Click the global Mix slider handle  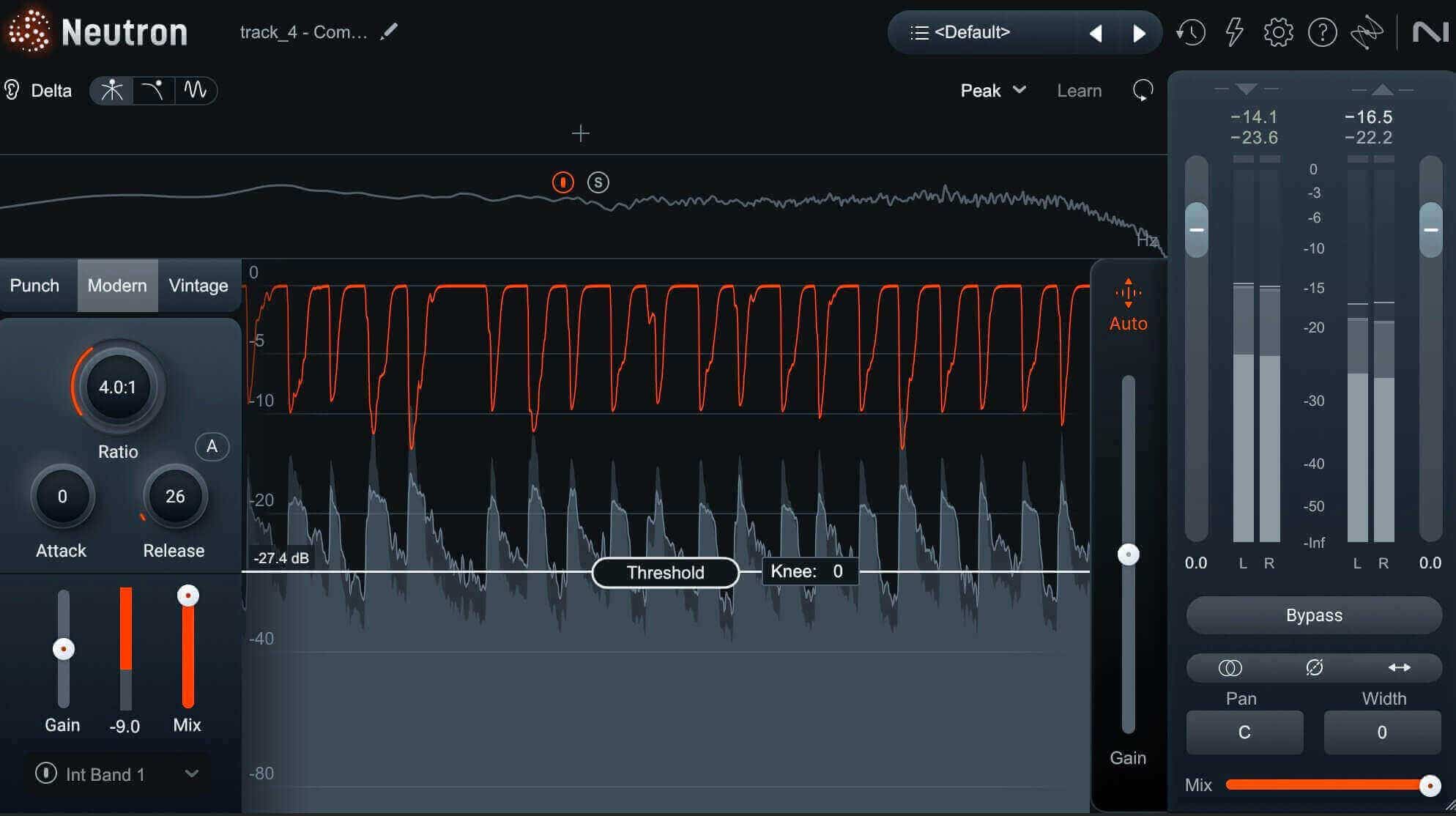1429,785
